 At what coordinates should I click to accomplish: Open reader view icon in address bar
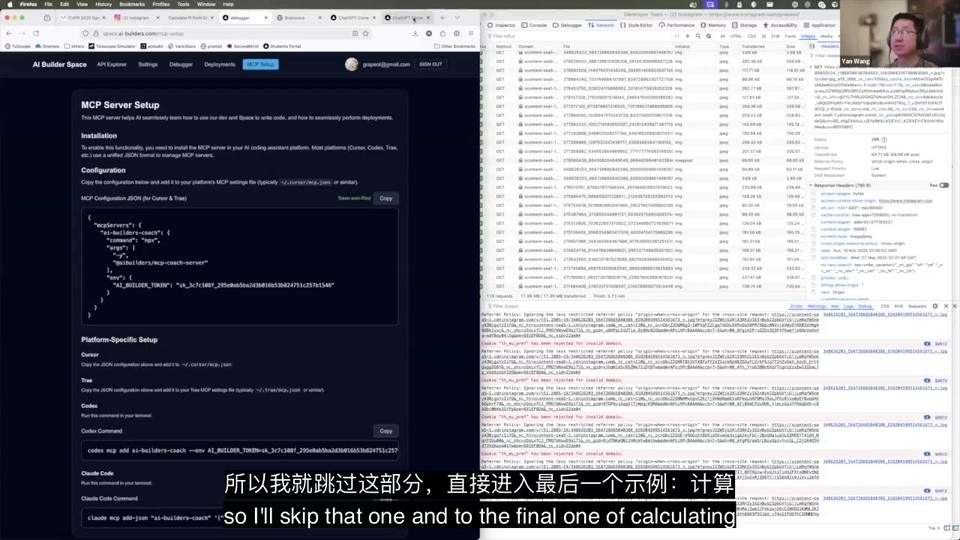355,33
